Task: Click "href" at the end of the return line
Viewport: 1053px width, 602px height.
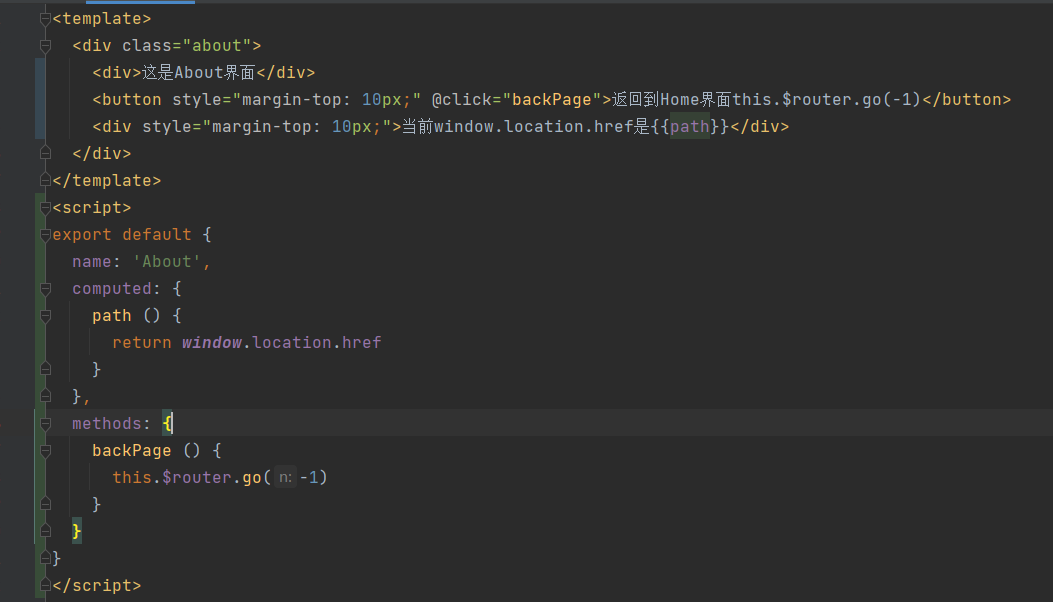Action: pyautogui.click(x=361, y=343)
